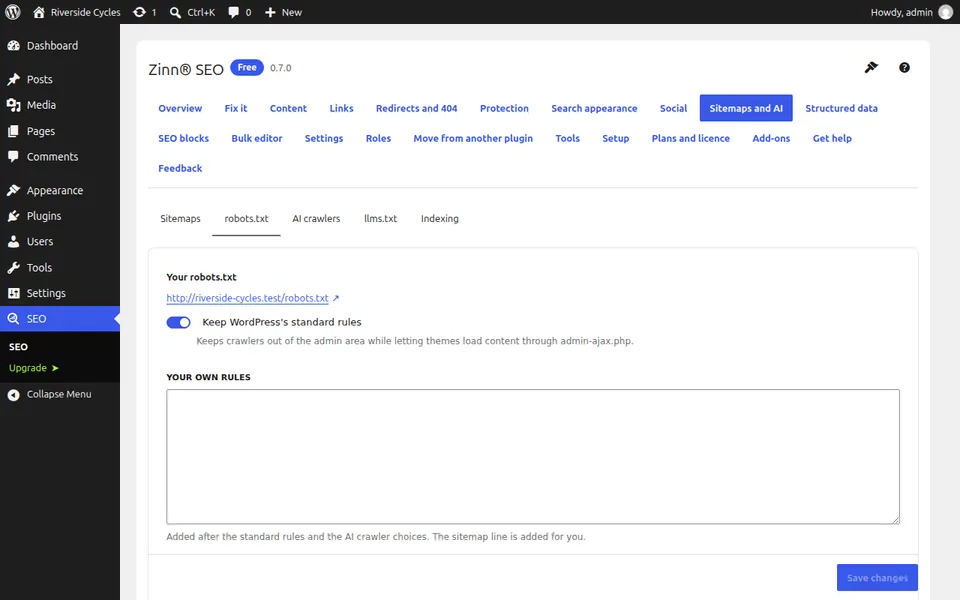Open Ctrl+K search magnifier icon
This screenshot has height=600, width=960.
[x=176, y=12]
